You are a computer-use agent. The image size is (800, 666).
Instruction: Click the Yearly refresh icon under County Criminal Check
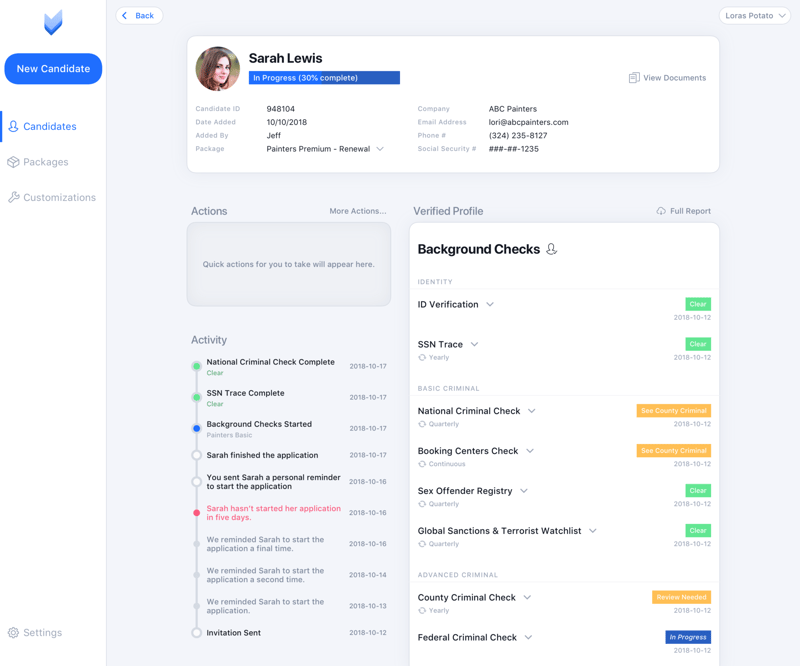coord(422,610)
